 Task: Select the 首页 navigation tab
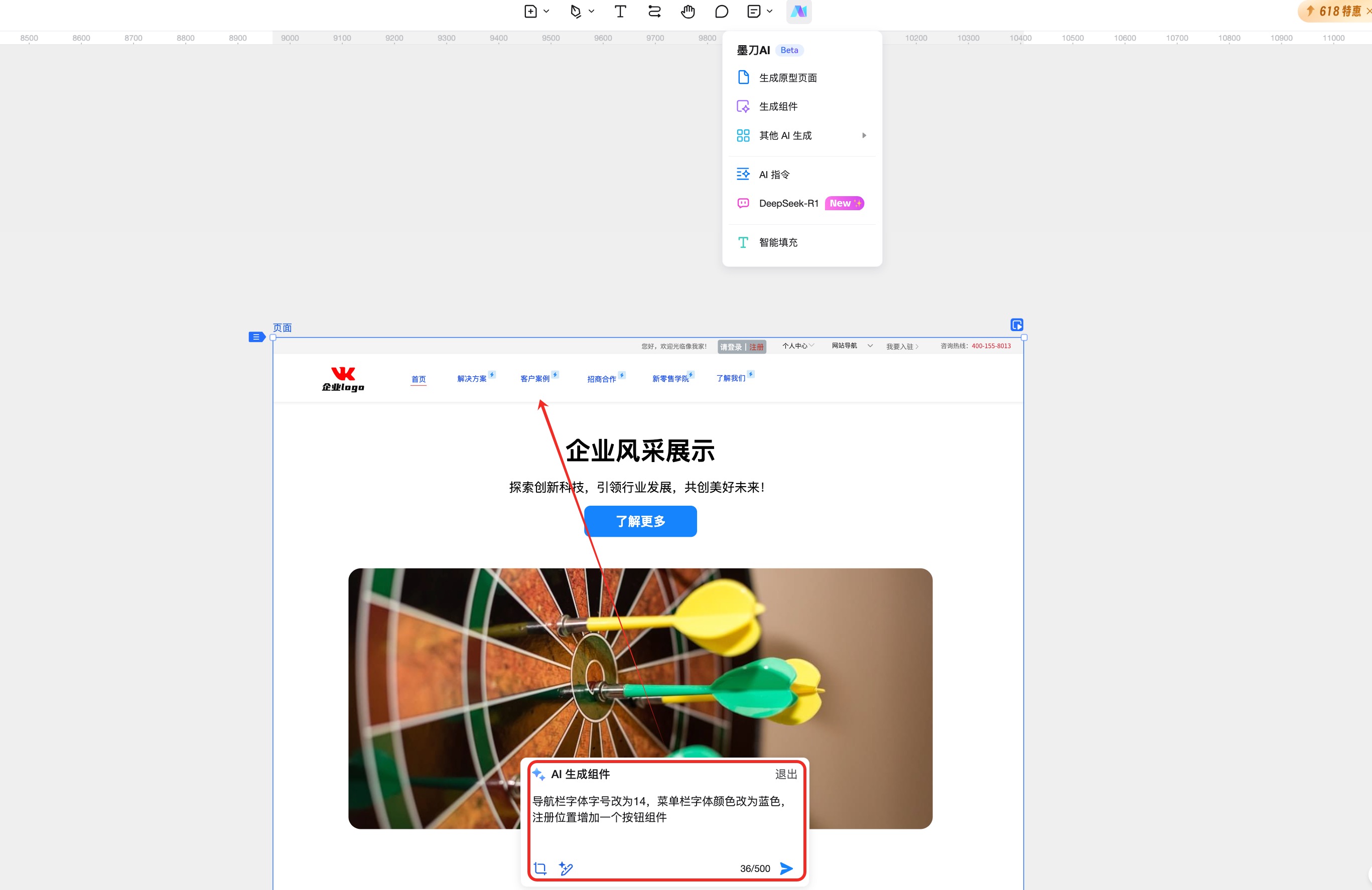tap(419, 379)
